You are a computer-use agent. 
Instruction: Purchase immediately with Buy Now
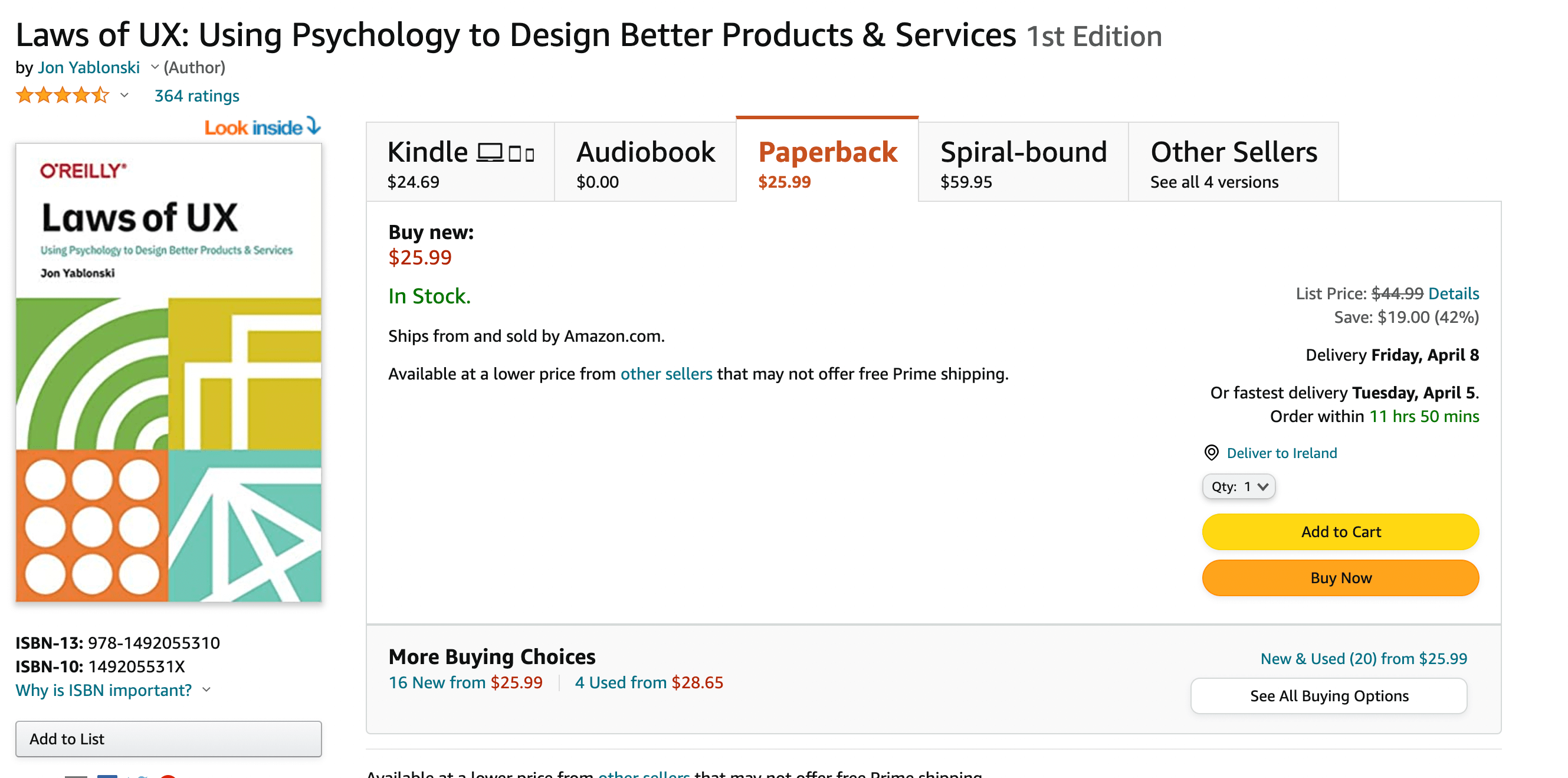1340,577
